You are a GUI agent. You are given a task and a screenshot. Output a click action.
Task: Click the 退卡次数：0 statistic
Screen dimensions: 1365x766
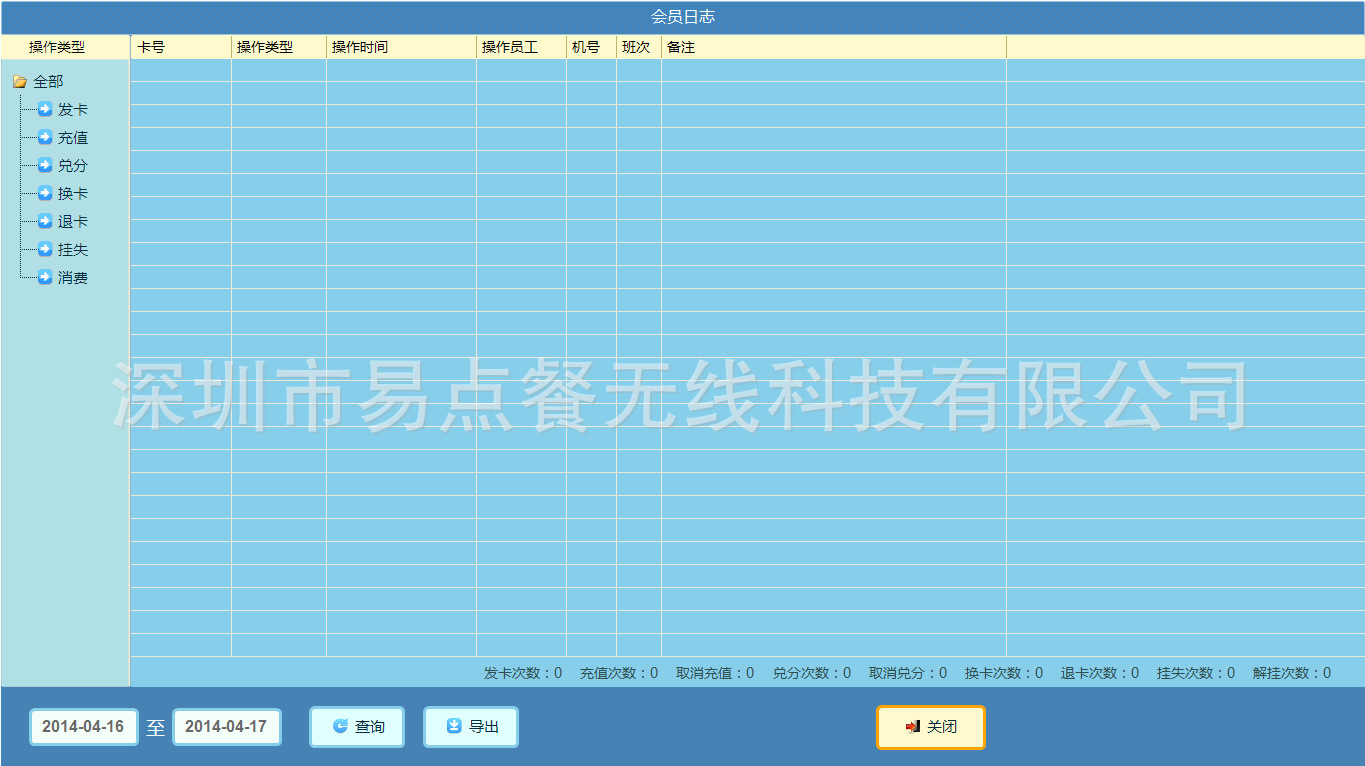[x=1100, y=673]
